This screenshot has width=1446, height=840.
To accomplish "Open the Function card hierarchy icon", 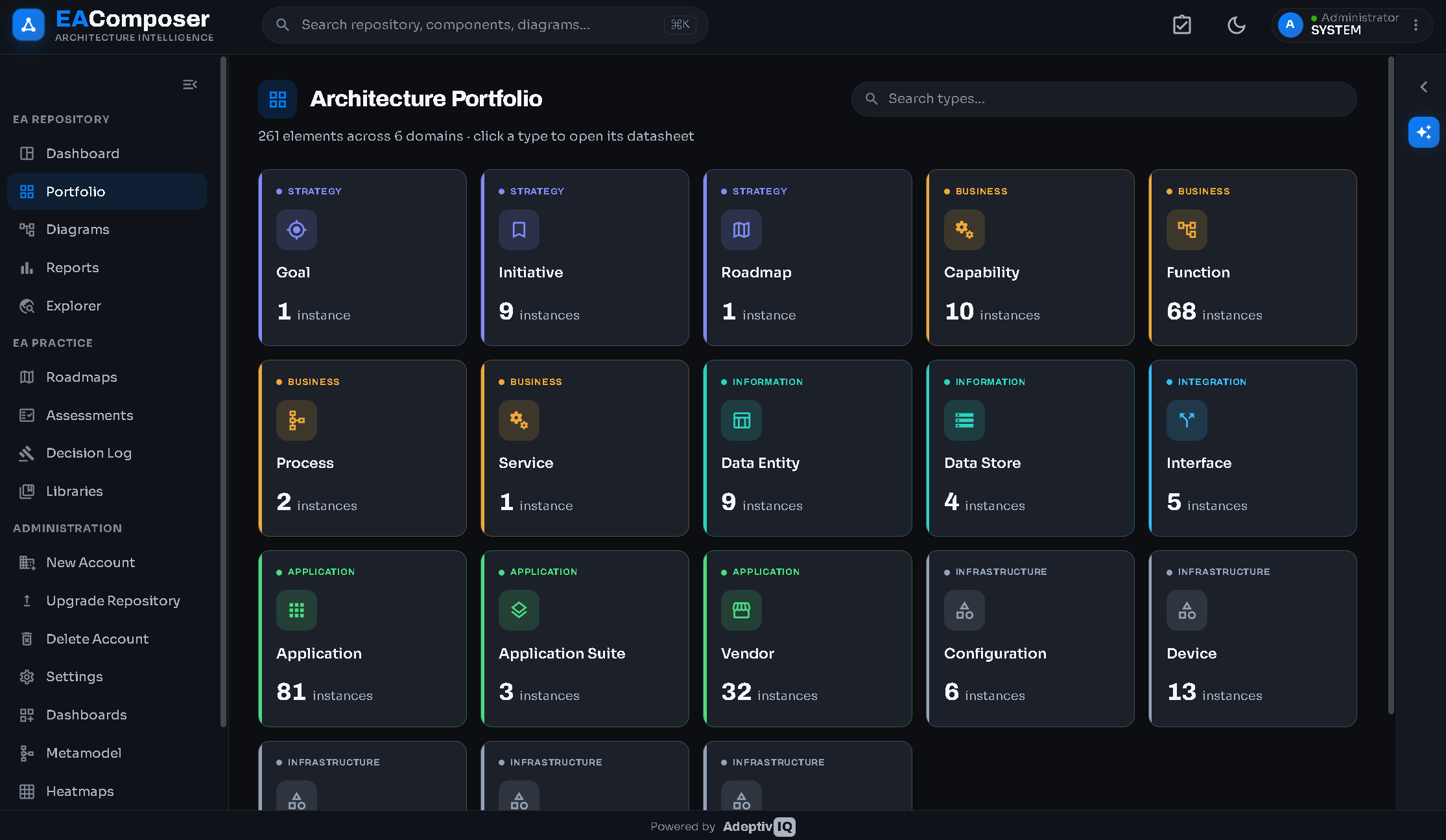I will point(1187,229).
